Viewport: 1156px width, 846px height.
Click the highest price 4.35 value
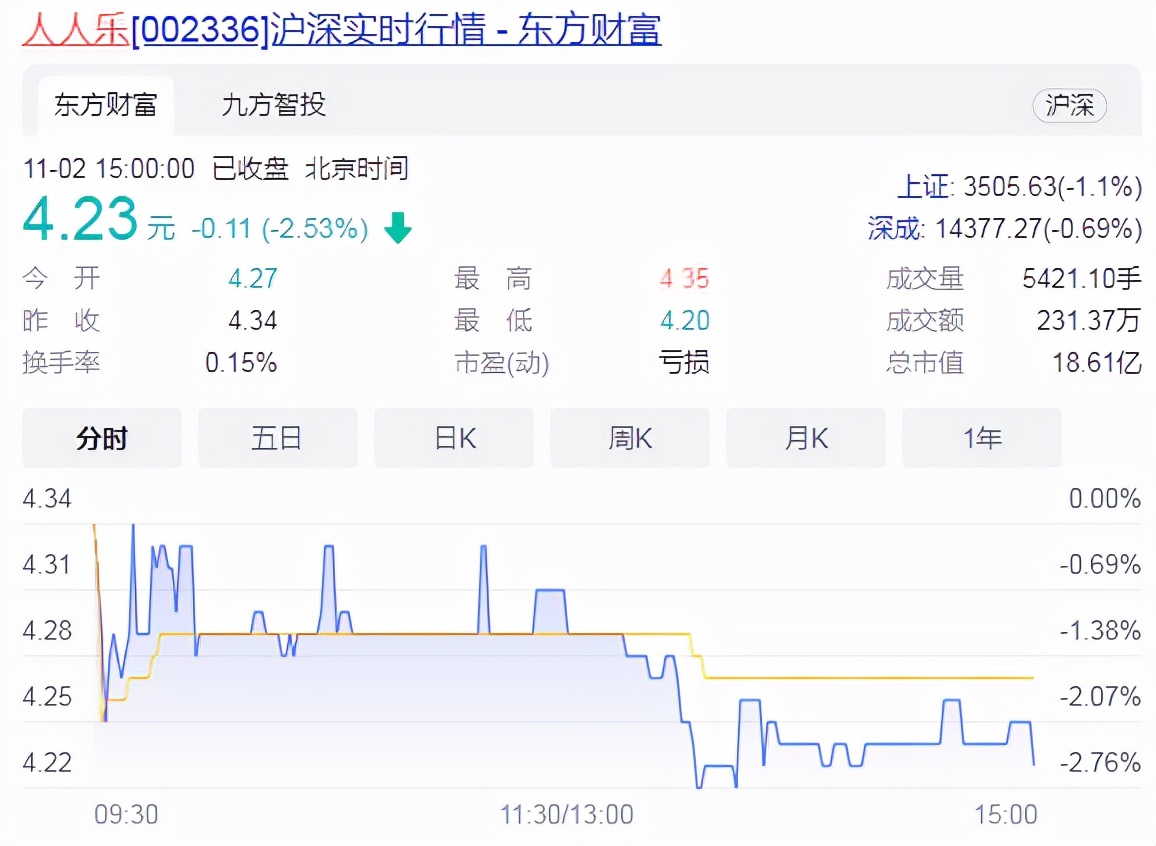click(684, 279)
